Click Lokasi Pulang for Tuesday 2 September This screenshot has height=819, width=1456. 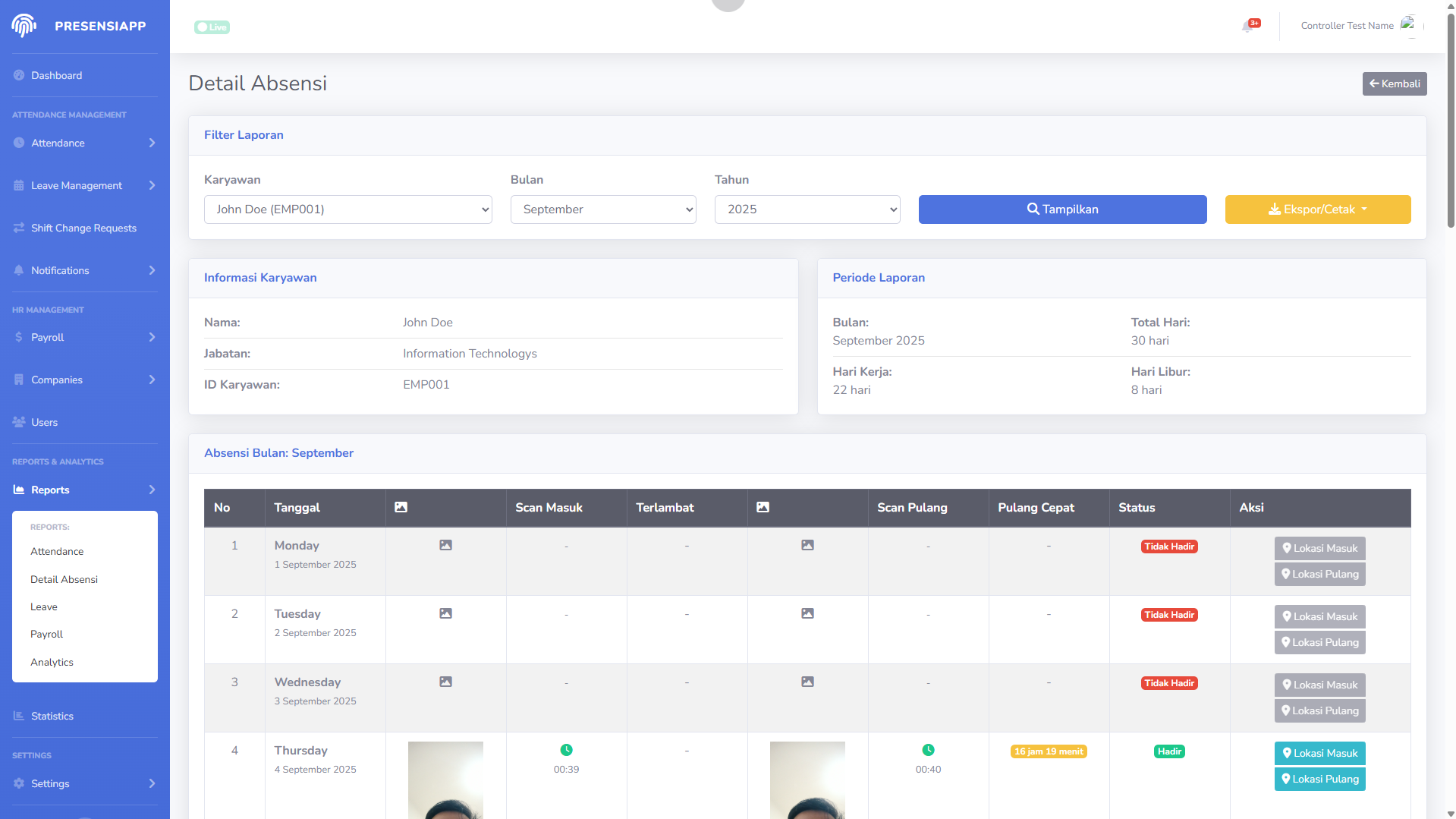tap(1320, 642)
